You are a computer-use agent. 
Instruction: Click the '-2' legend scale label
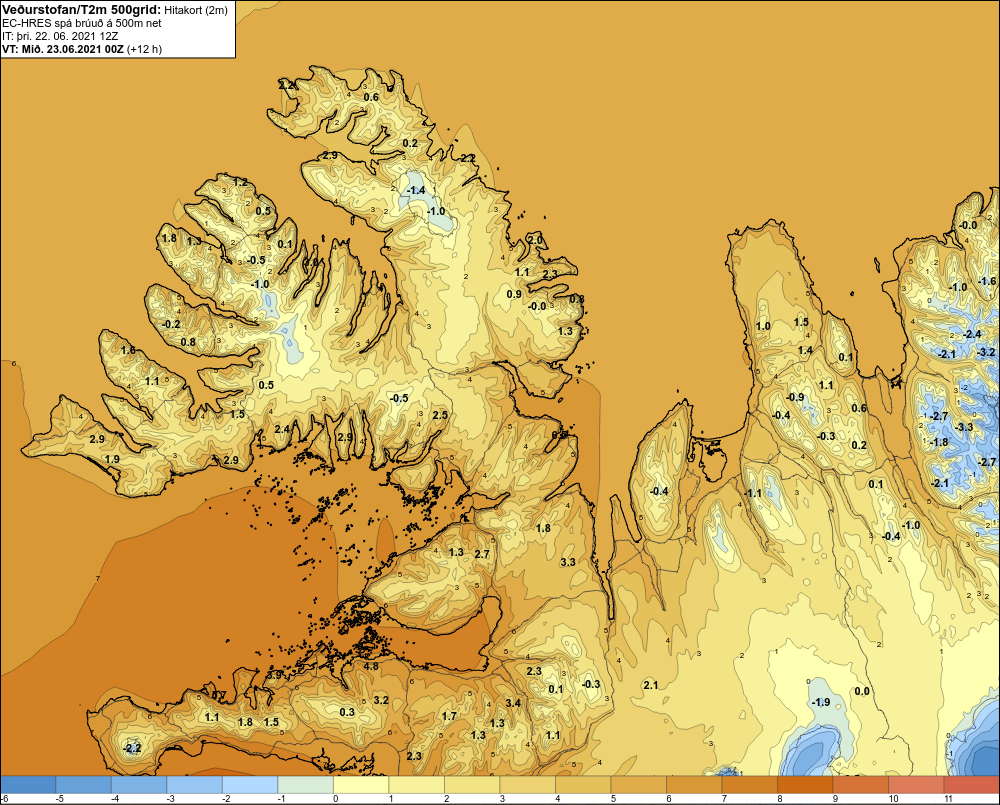click(x=226, y=799)
